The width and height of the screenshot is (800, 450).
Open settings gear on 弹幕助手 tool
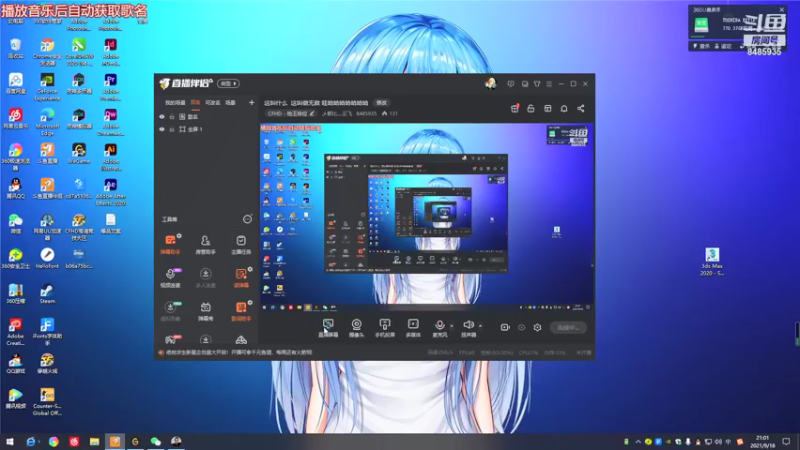pos(179,236)
